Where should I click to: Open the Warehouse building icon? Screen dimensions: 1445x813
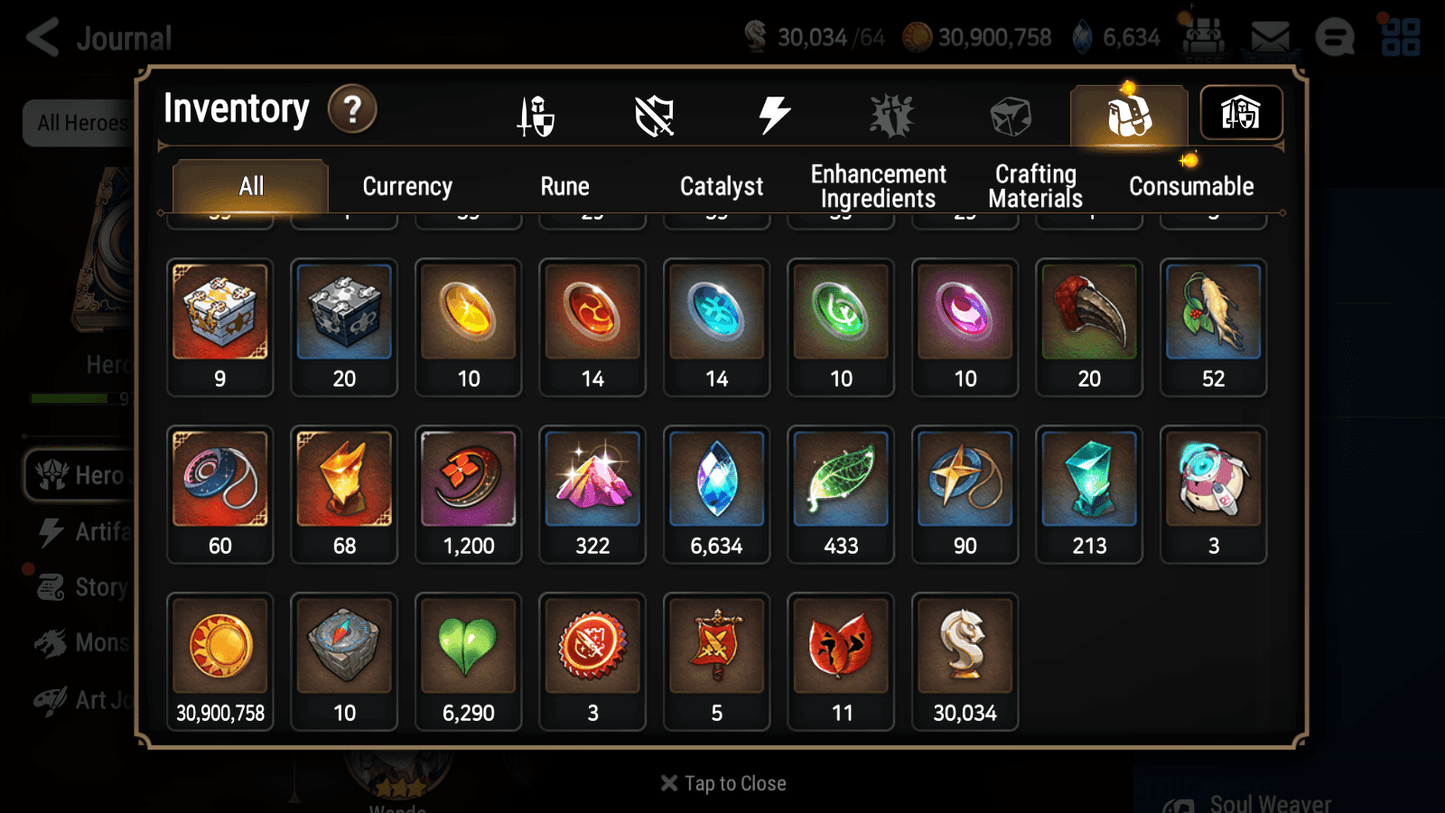tap(1240, 113)
